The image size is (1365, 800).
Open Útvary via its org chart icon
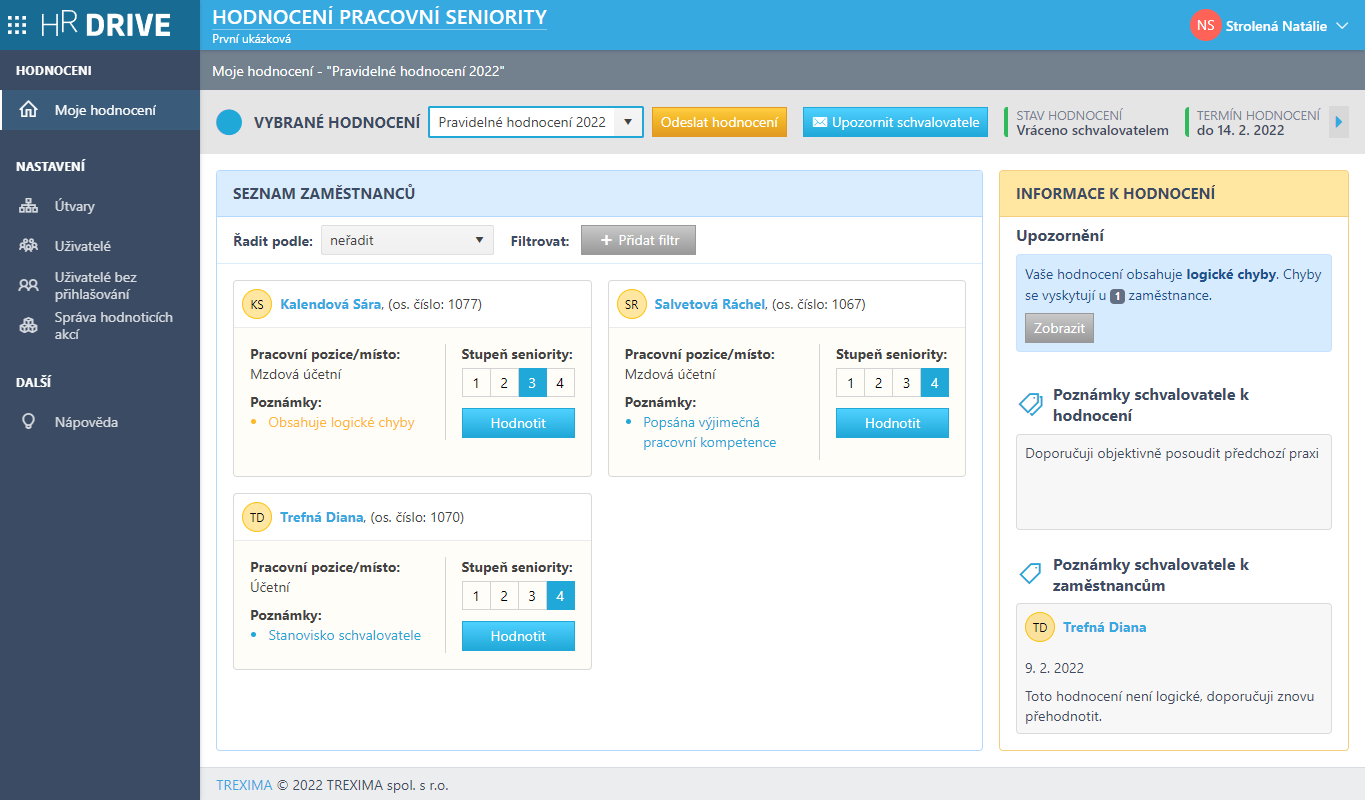point(29,206)
